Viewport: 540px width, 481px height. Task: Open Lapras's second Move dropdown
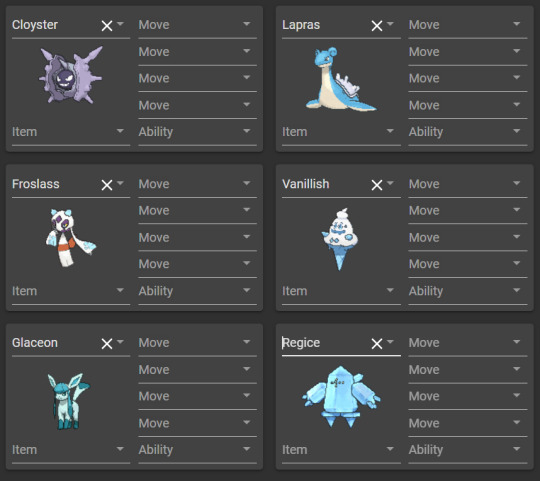point(468,52)
